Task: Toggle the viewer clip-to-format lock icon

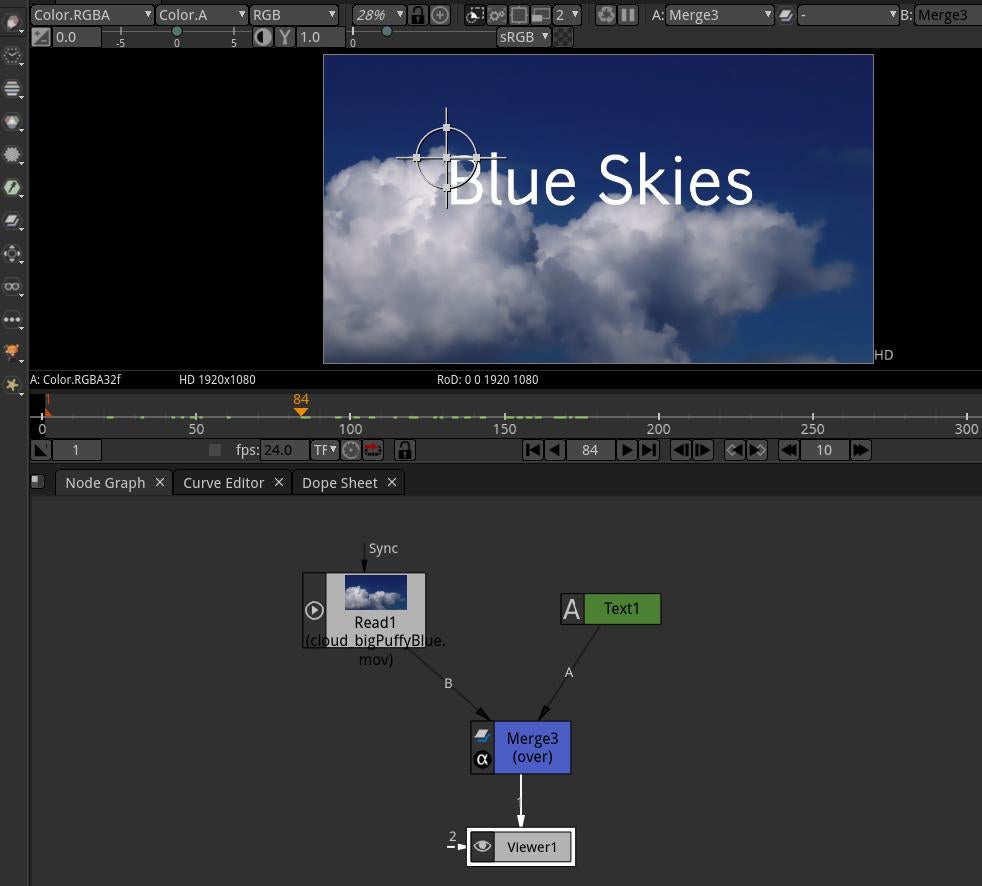Action: click(x=418, y=14)
